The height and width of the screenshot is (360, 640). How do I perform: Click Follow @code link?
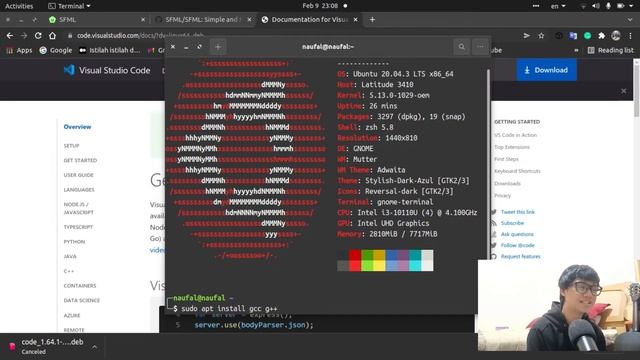pyautogui.click(x=518, y=245)
